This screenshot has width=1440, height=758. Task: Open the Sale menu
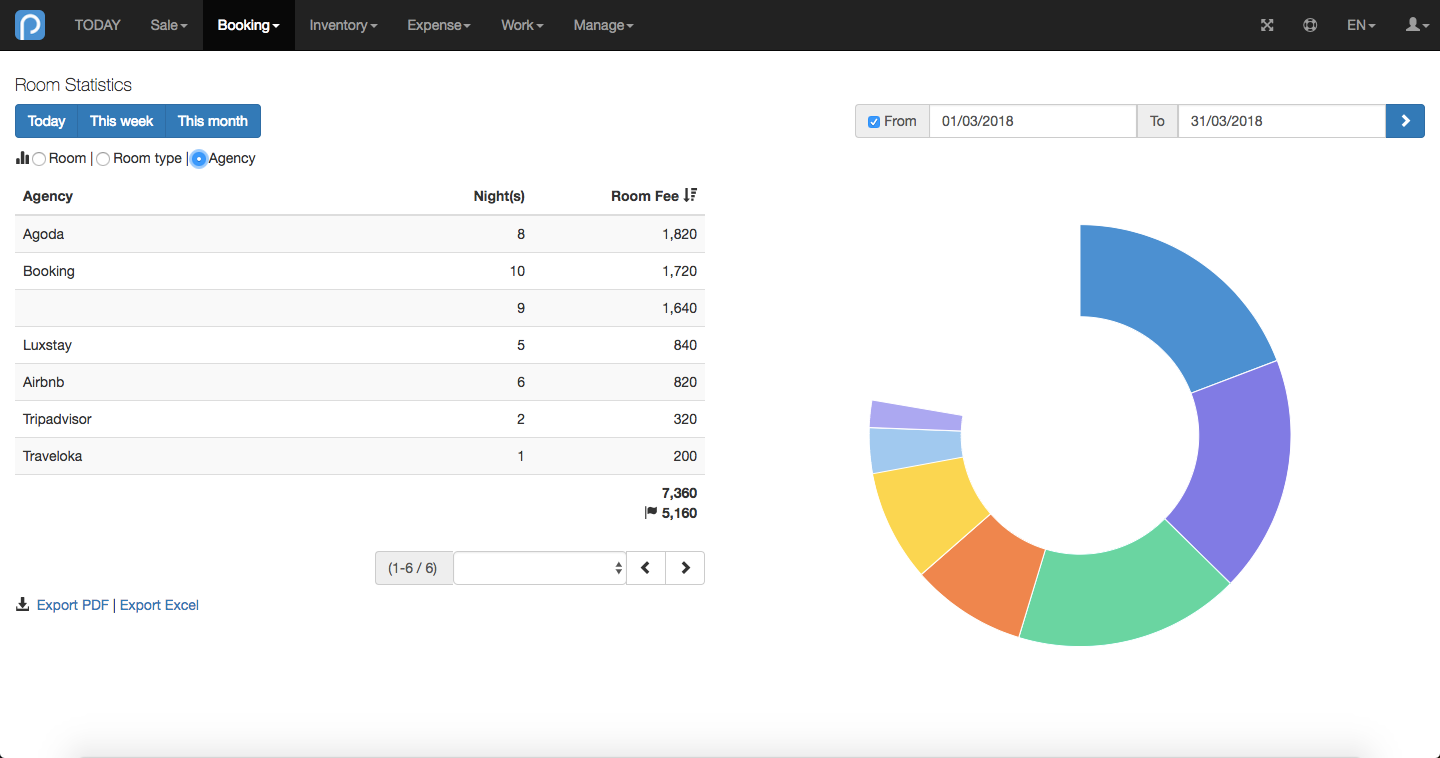point(169,25)
